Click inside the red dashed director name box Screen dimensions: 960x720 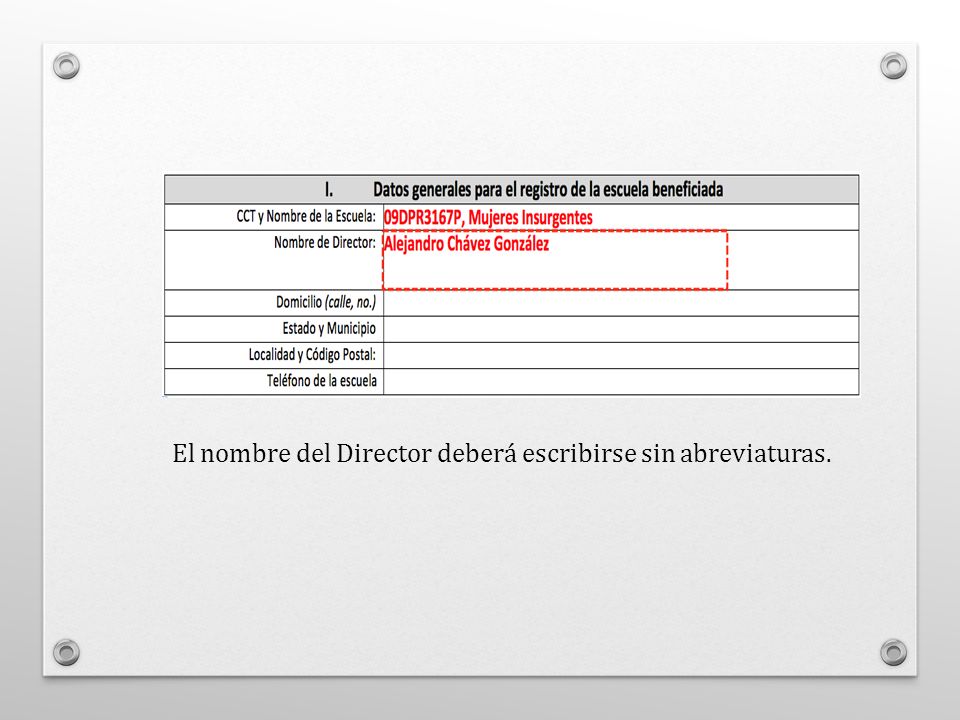tap(555, 260)
